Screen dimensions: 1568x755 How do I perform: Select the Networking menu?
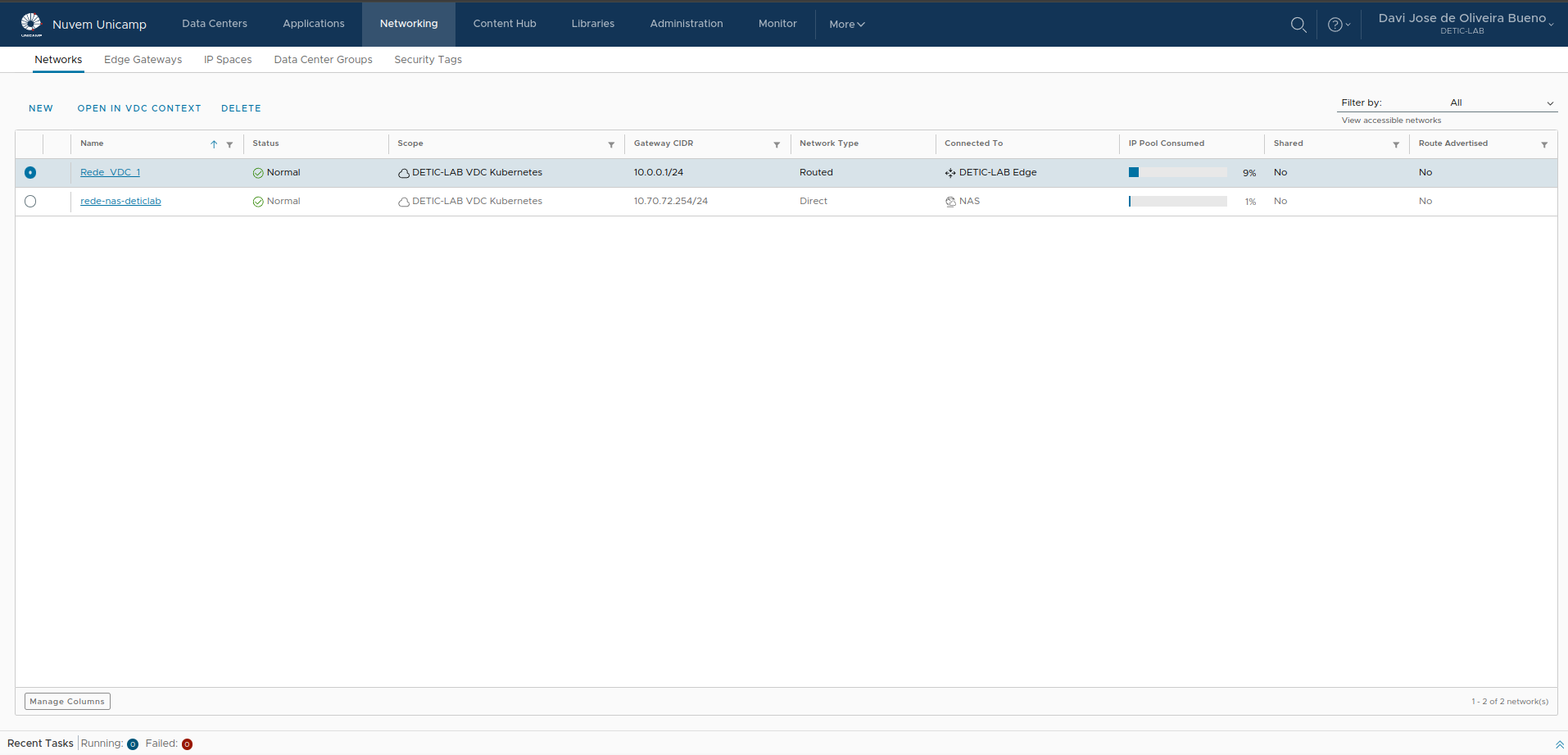click(409, 24)
